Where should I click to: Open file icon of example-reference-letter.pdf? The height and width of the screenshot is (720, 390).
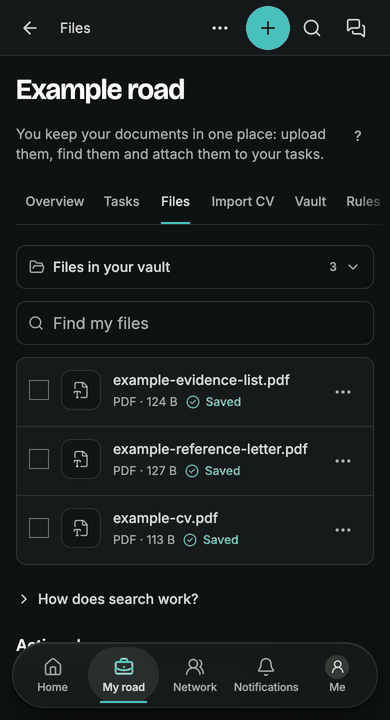coord(81,459)
